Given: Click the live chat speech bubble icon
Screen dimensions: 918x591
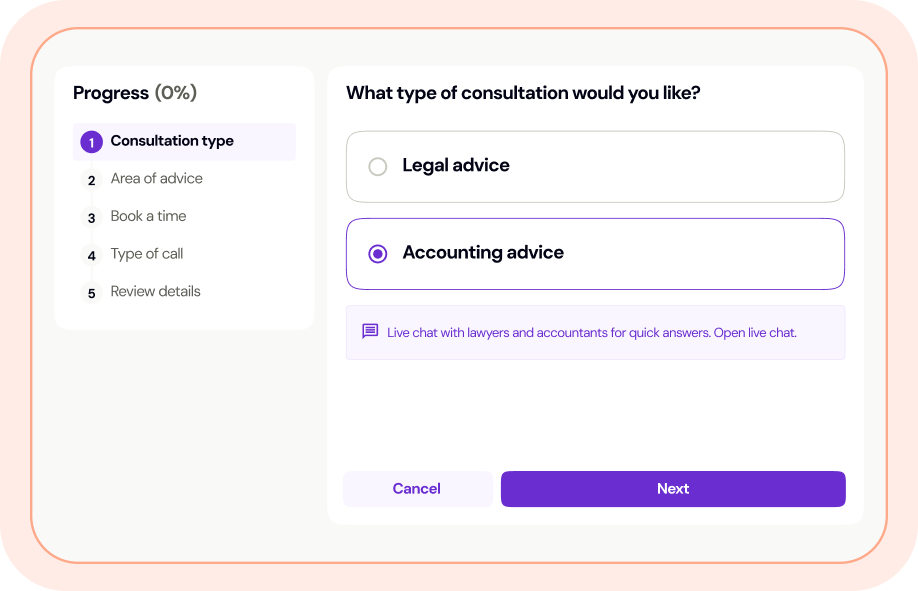Looking at the screenshot, I should click(370, 330).
